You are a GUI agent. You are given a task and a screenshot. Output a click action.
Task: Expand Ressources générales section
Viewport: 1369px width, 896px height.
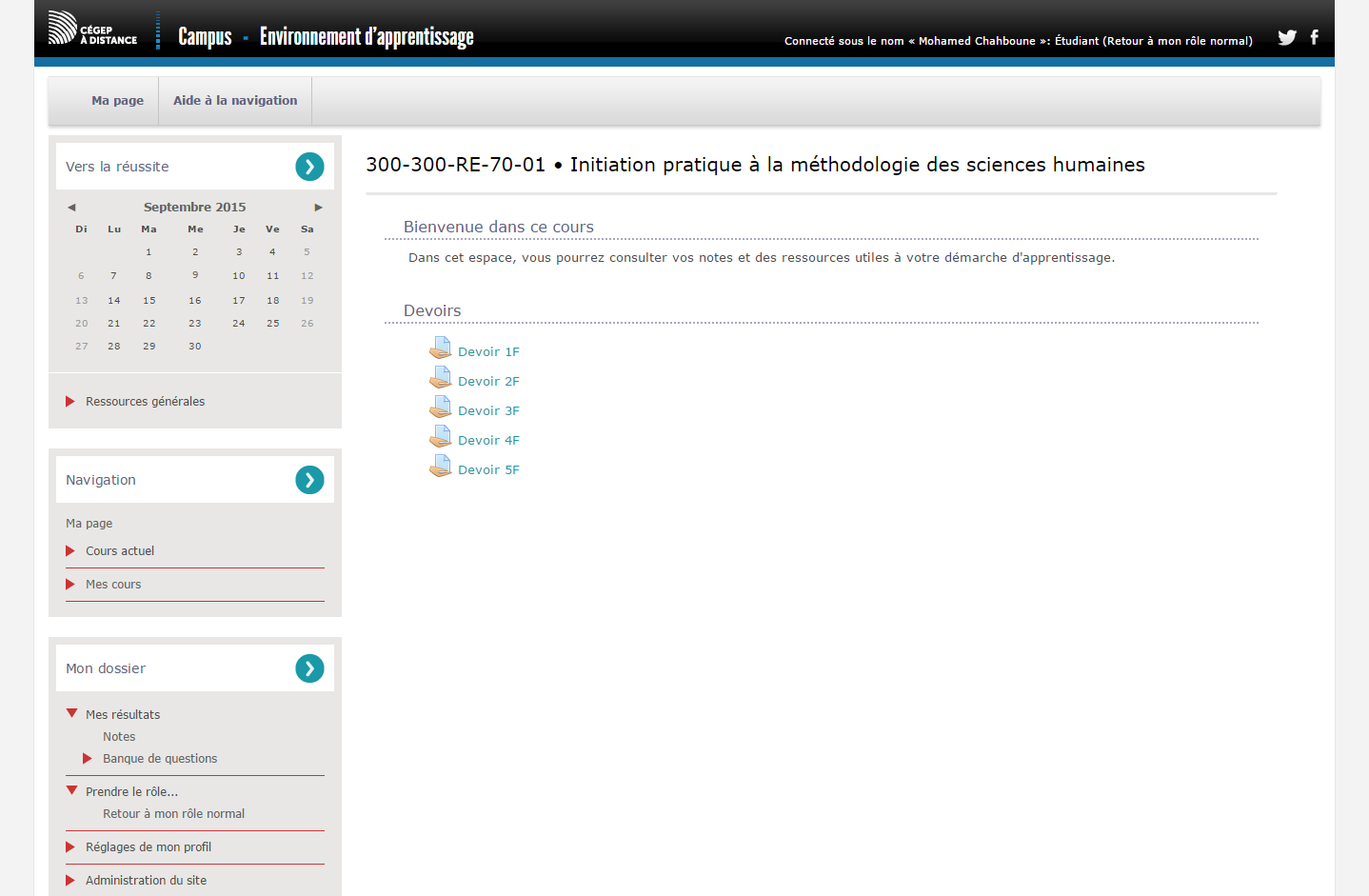pyautogui.click(x=70, y=402)
